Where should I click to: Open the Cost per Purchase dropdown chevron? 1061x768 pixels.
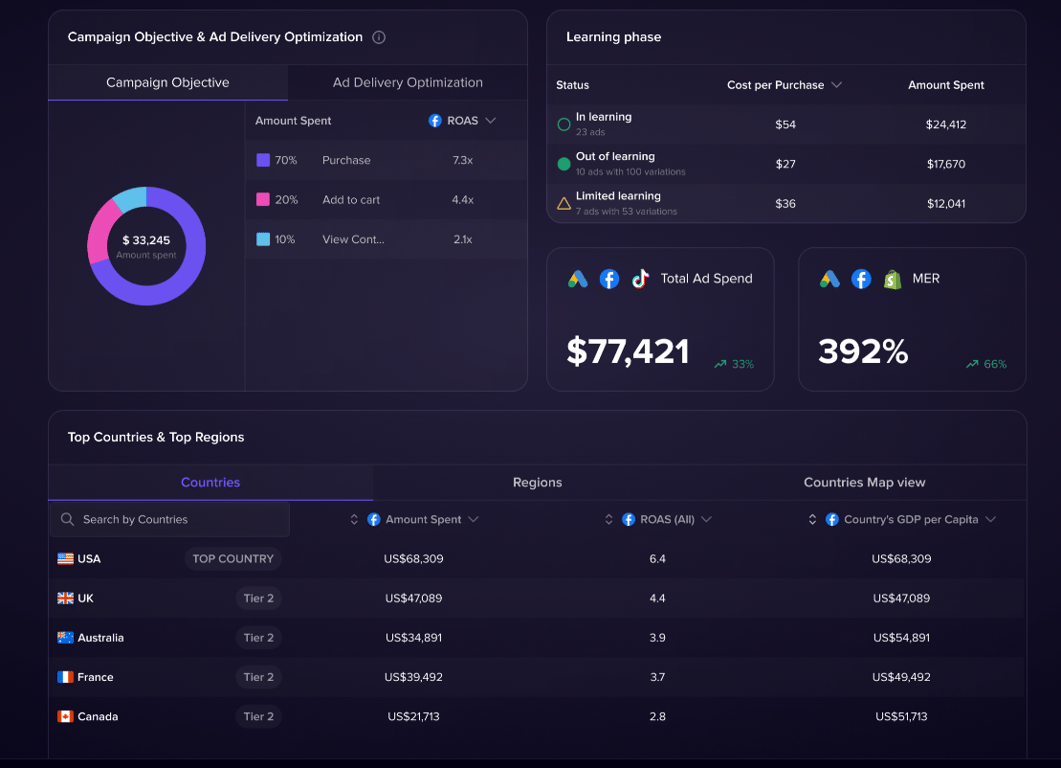point(836,85)
